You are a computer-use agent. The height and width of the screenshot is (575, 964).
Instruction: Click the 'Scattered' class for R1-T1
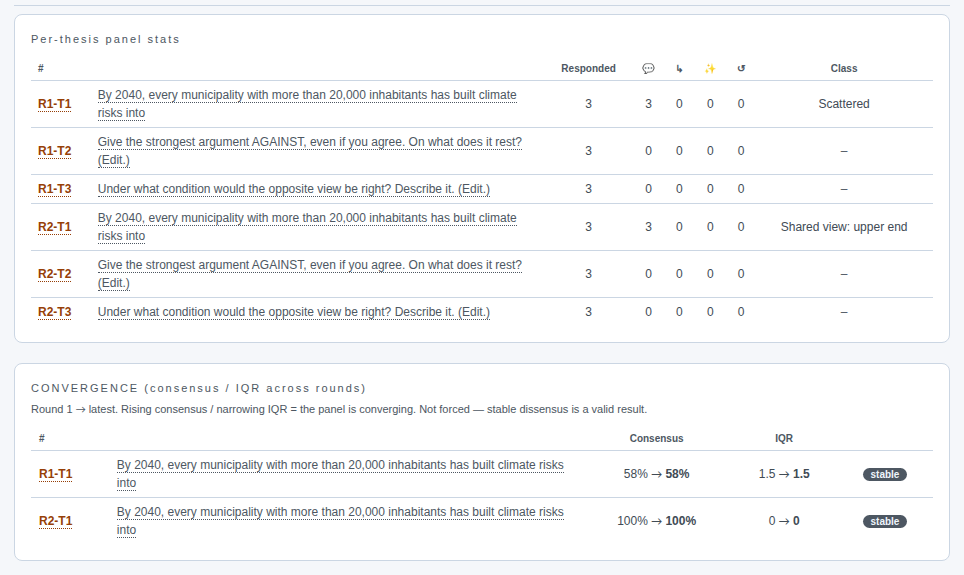click(844, 104)
